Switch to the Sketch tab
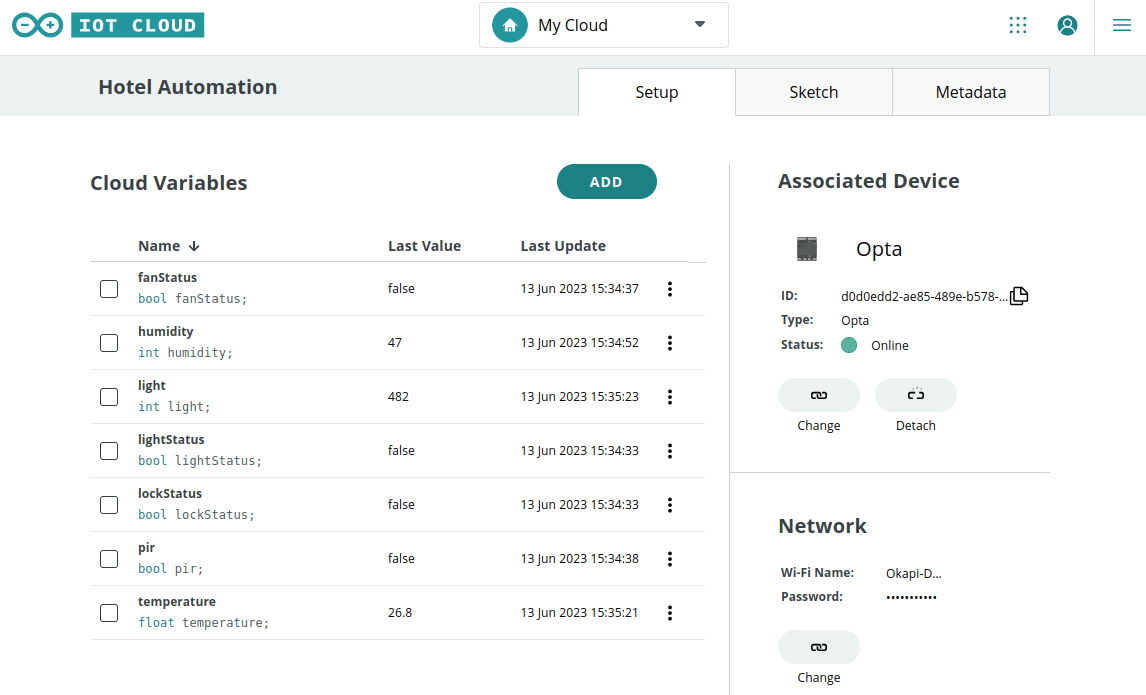This screenshot has height=695, width=1146. (813, 92)
